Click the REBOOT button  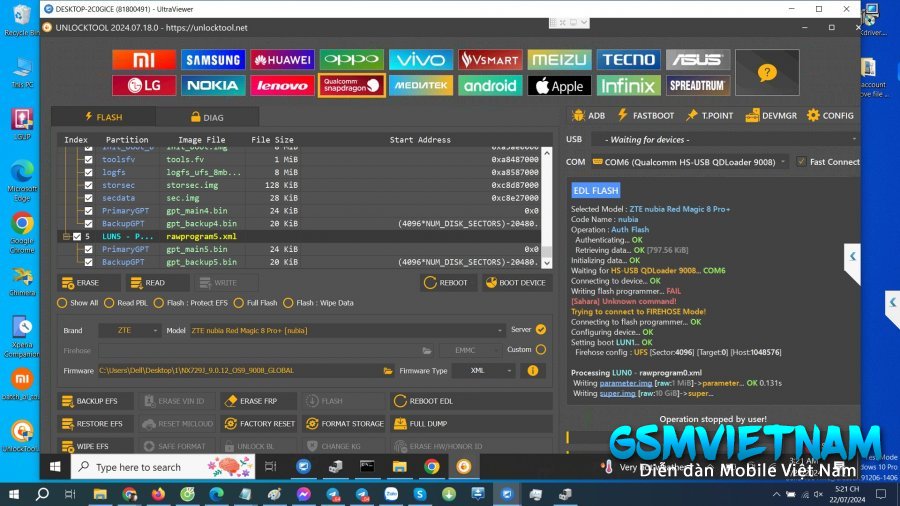pos(448,283)
